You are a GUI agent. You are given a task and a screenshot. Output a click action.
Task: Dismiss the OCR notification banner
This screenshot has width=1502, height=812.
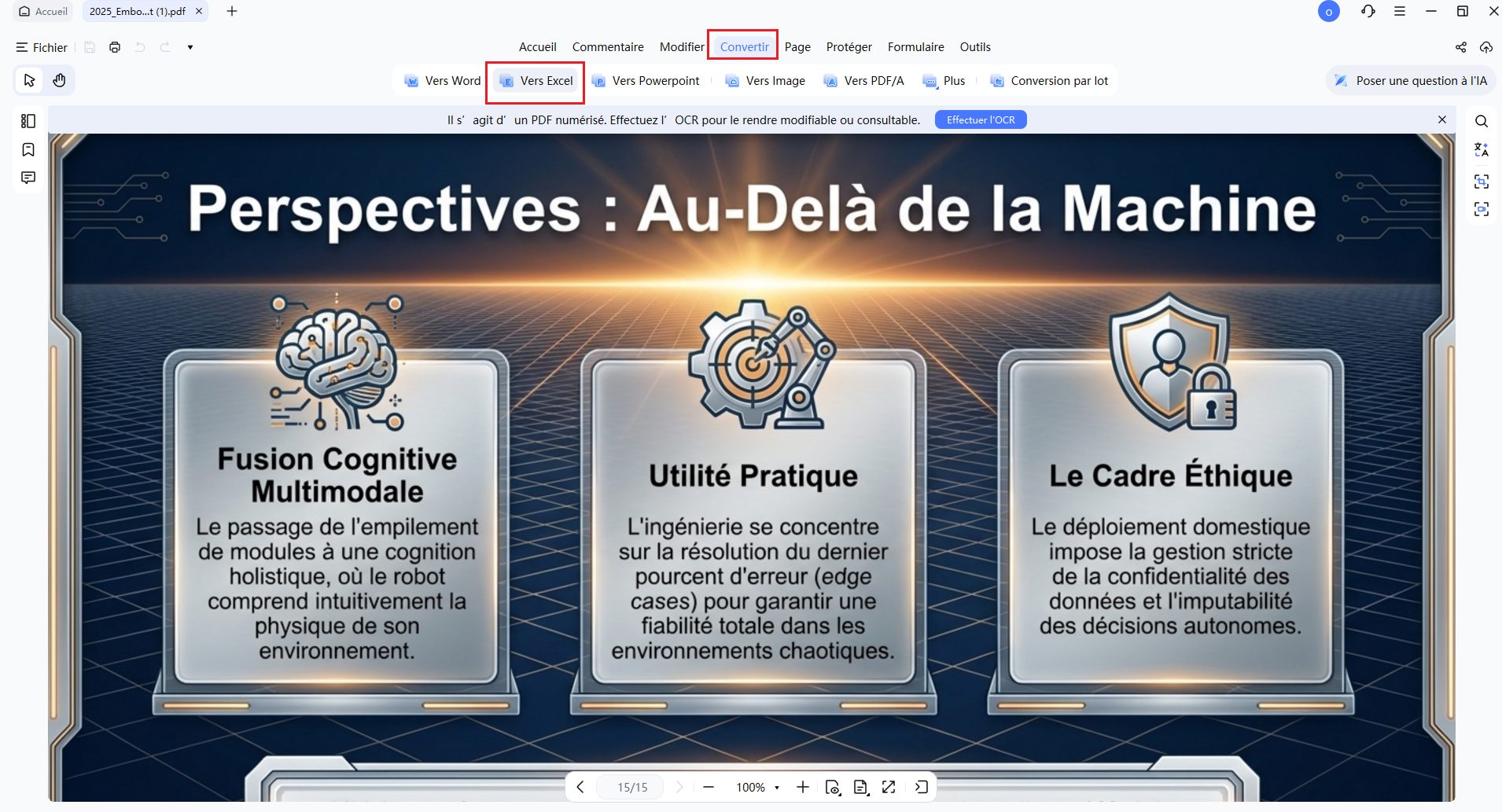[1442, 119]
